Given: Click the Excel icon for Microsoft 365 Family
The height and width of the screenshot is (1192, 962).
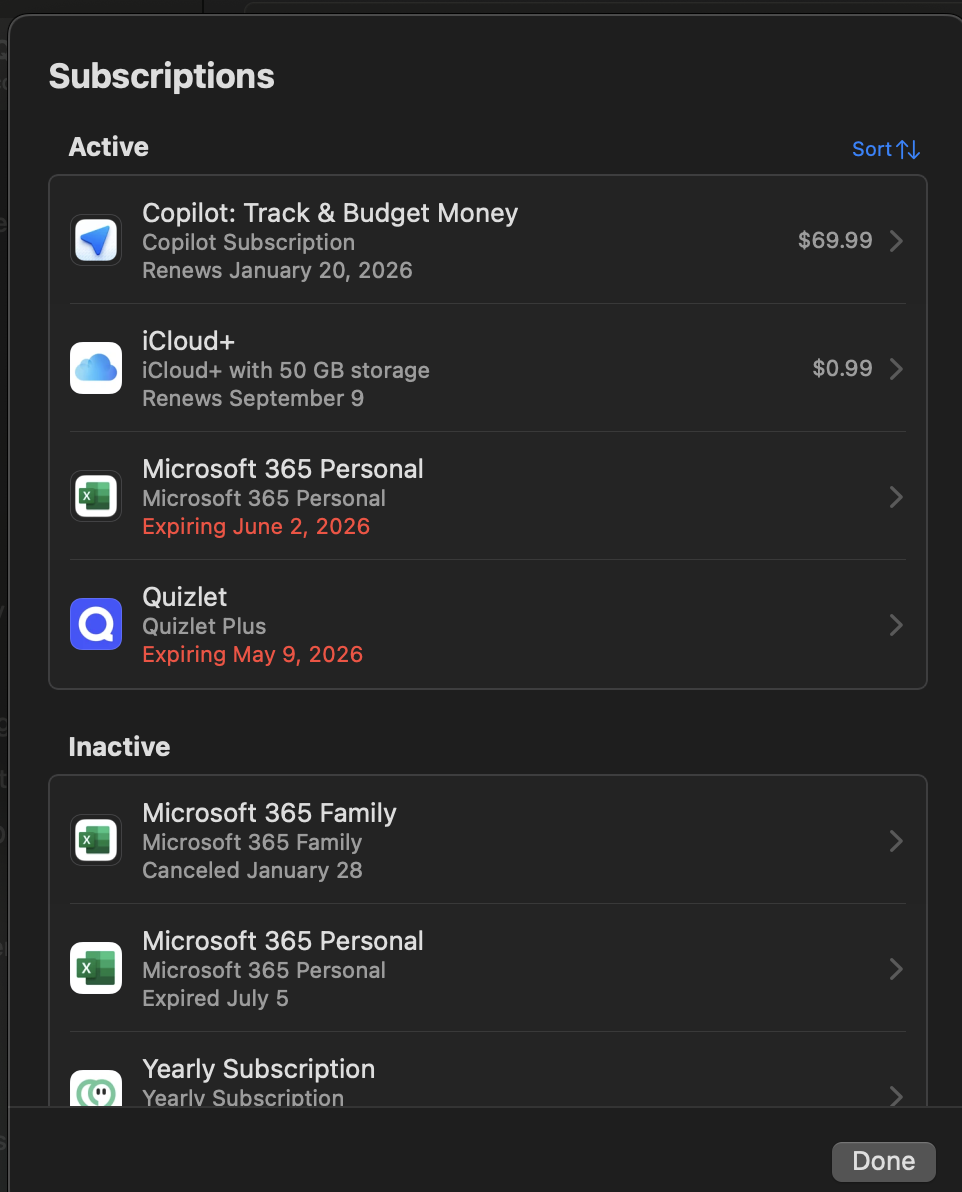Looking at the screenshot, I should 96,840.
